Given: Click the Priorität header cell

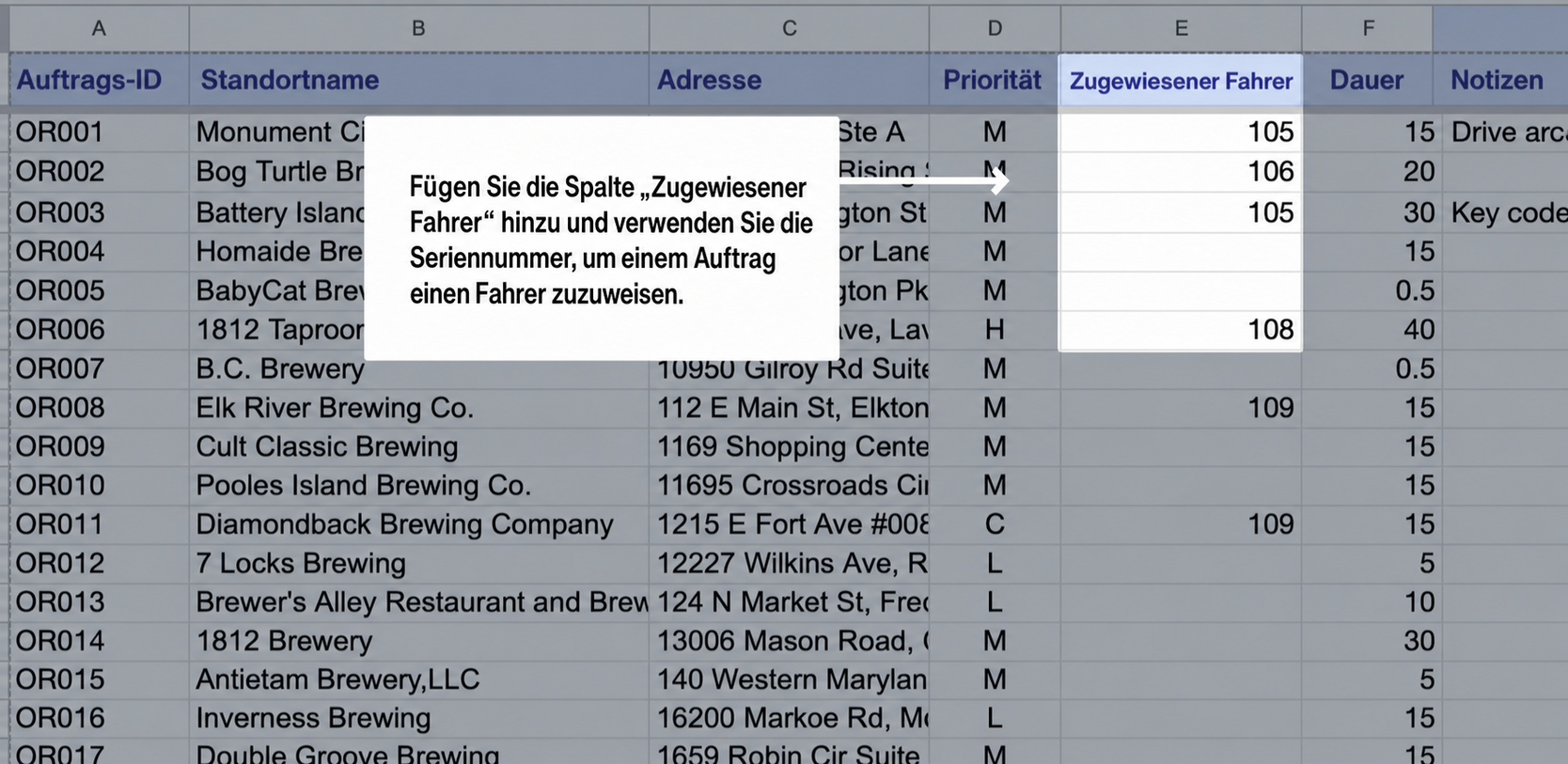Looking at the screenshot, I should (995, 80).
